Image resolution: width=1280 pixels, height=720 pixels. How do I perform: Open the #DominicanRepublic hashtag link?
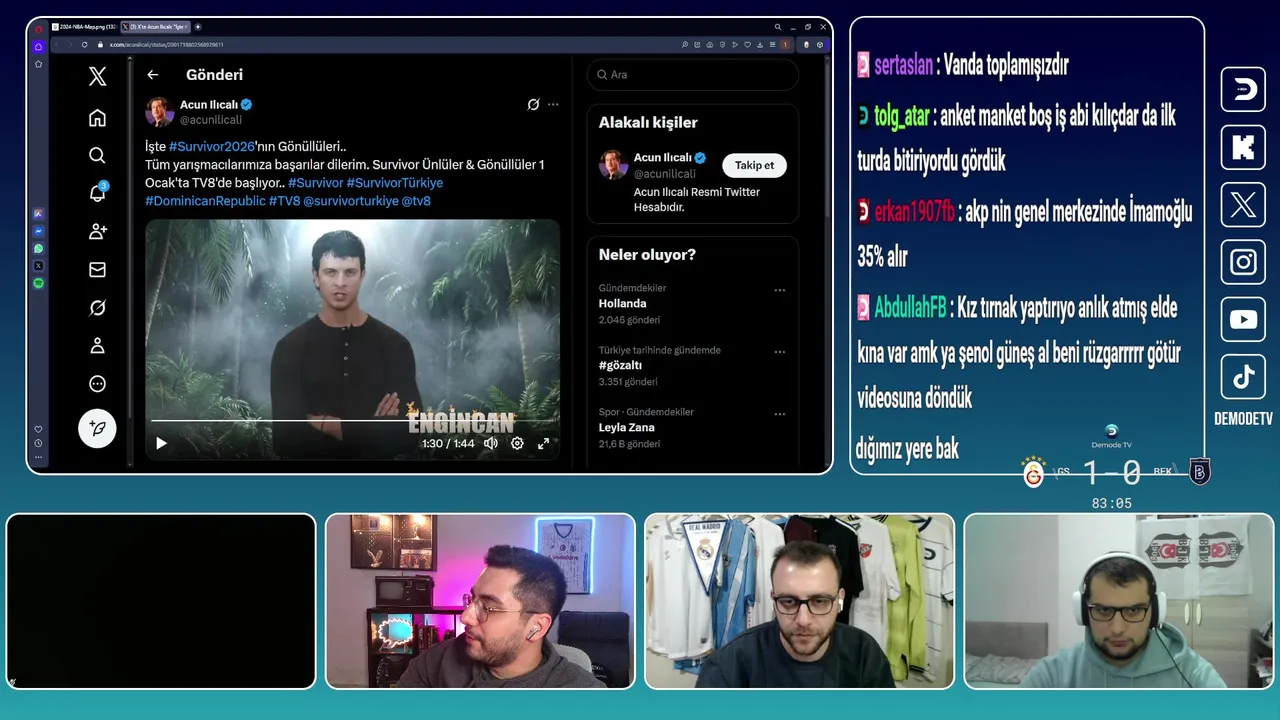(x=205, y=201)
